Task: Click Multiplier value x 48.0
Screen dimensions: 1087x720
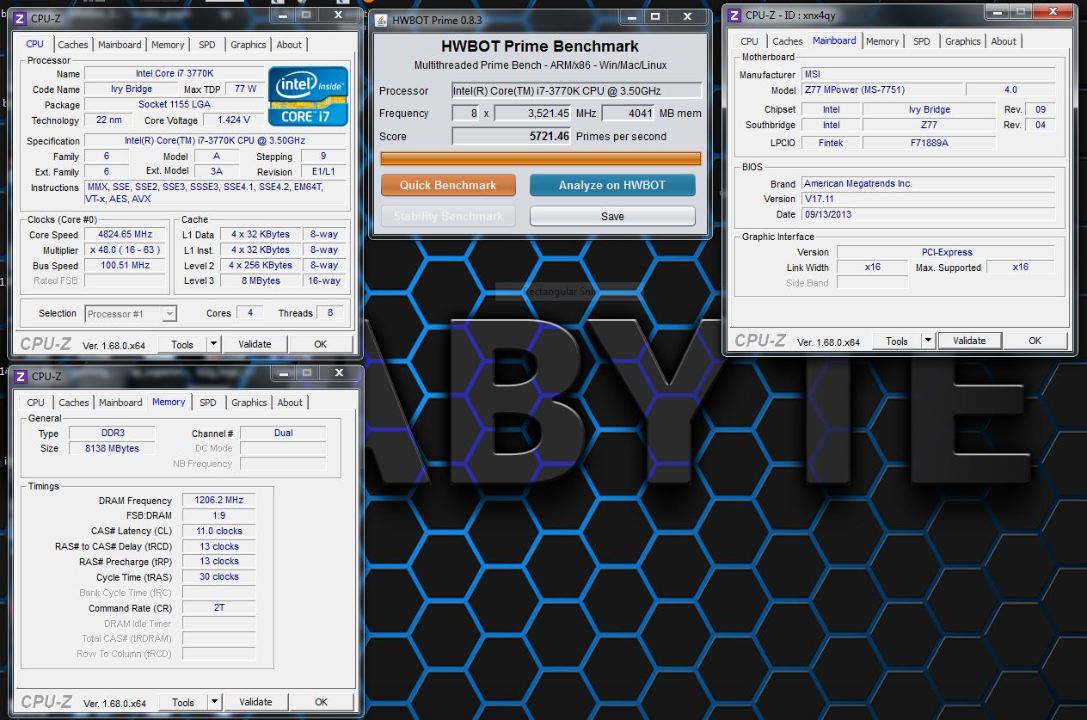Action: (125, 249)
